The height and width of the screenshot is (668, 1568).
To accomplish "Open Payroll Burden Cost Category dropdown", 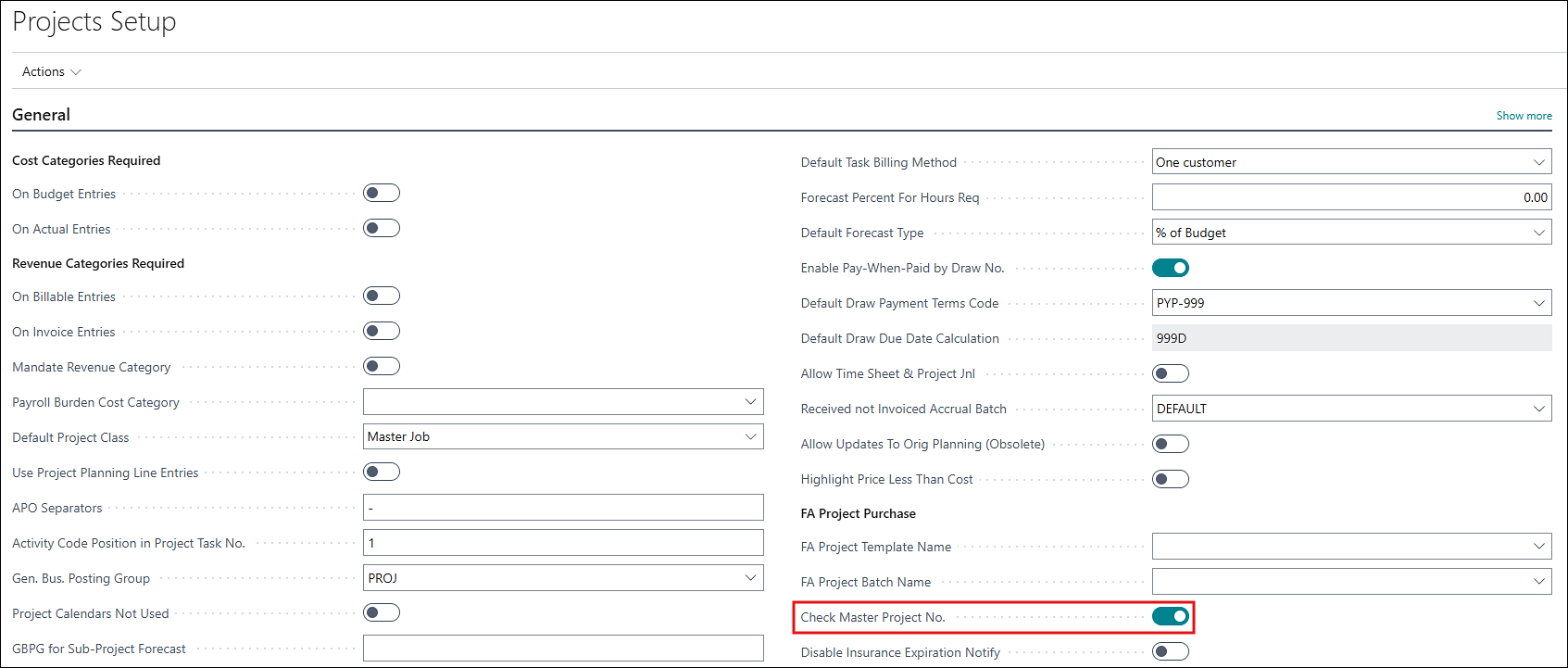I will 750,401.
